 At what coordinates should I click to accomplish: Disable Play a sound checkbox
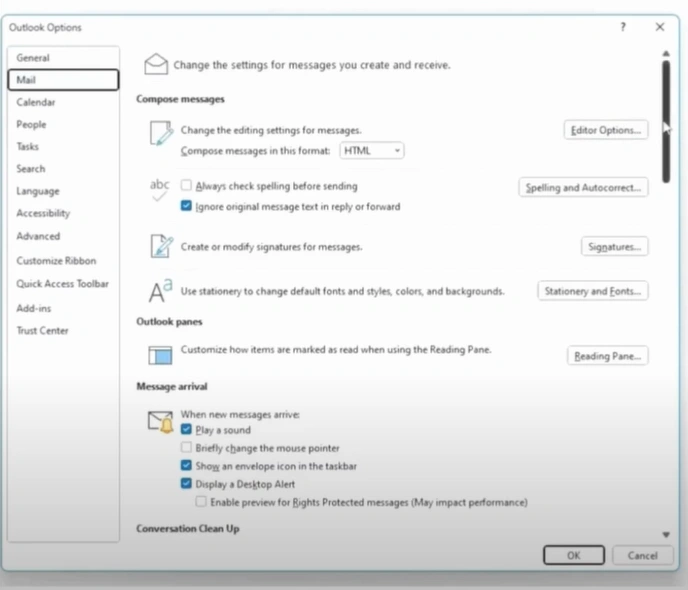tap(186, 429)
